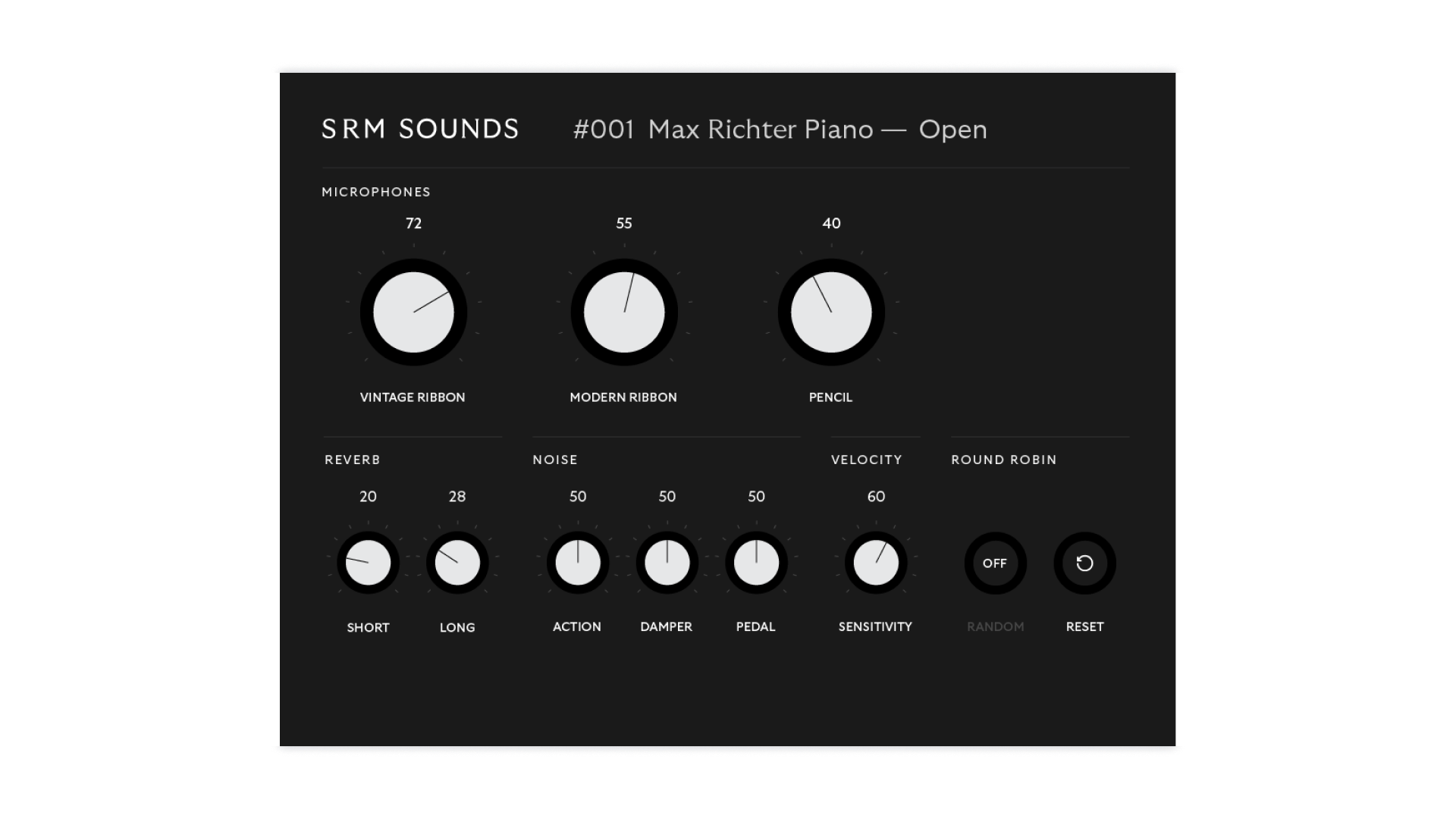Click the dimmed RANDOM label

pyautogui.click(x=995, y=626)
